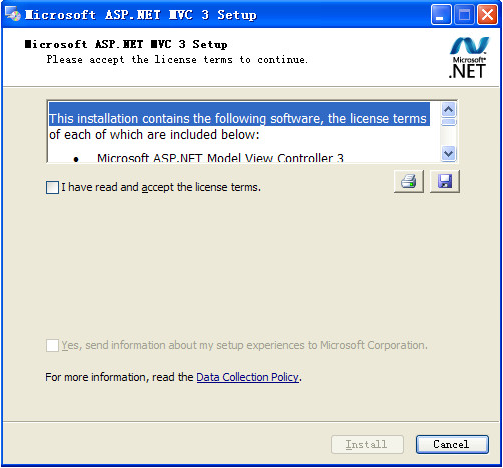Image resolution: width=503 pixels, height=468 pixels.
Task: Click 'Microsoft ASP.NET Model View Controller 3' item
Action: [x=220, y=158]
